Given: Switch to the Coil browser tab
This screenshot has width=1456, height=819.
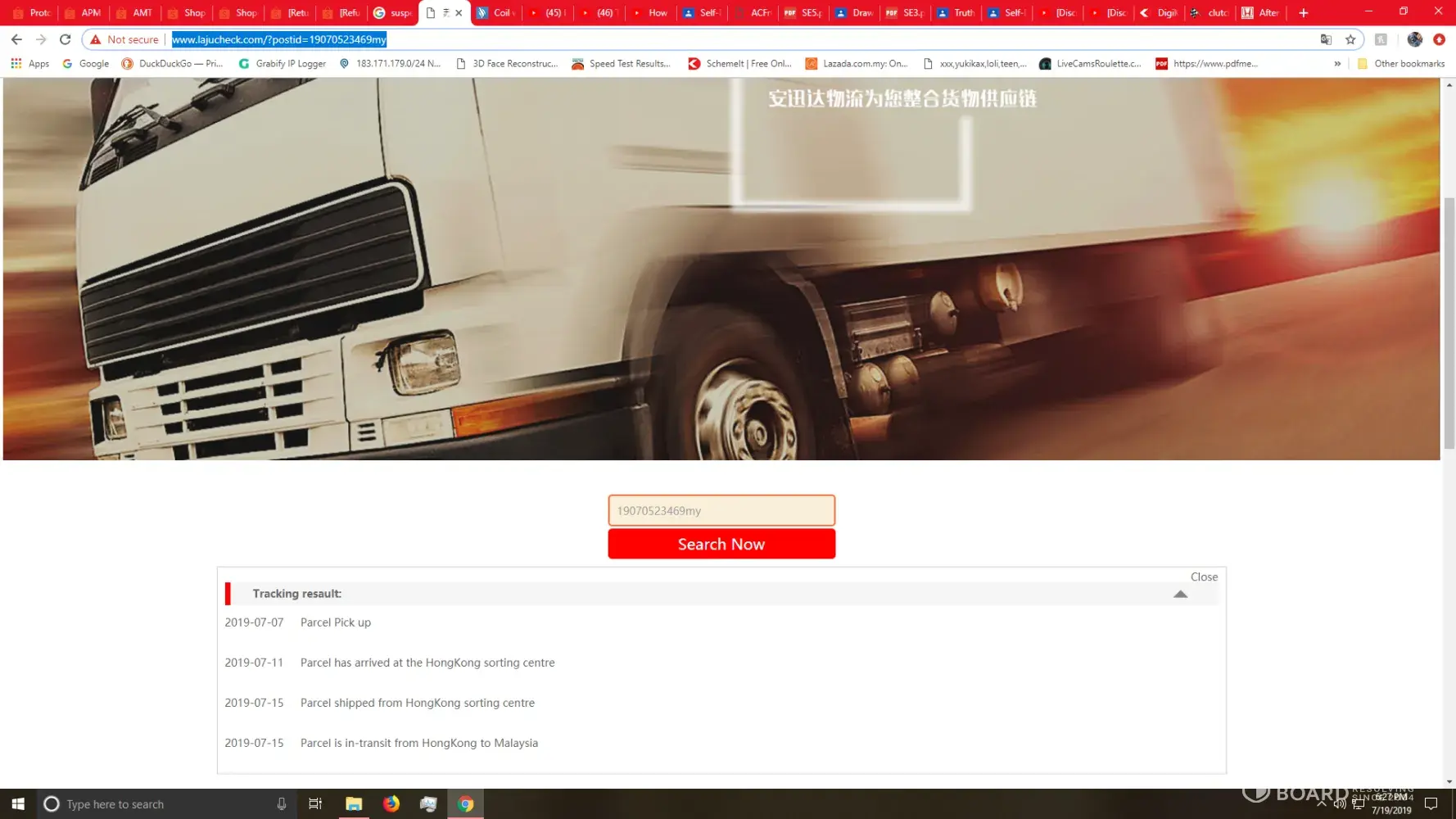Looking at the screenshot, I should (495, 13).
